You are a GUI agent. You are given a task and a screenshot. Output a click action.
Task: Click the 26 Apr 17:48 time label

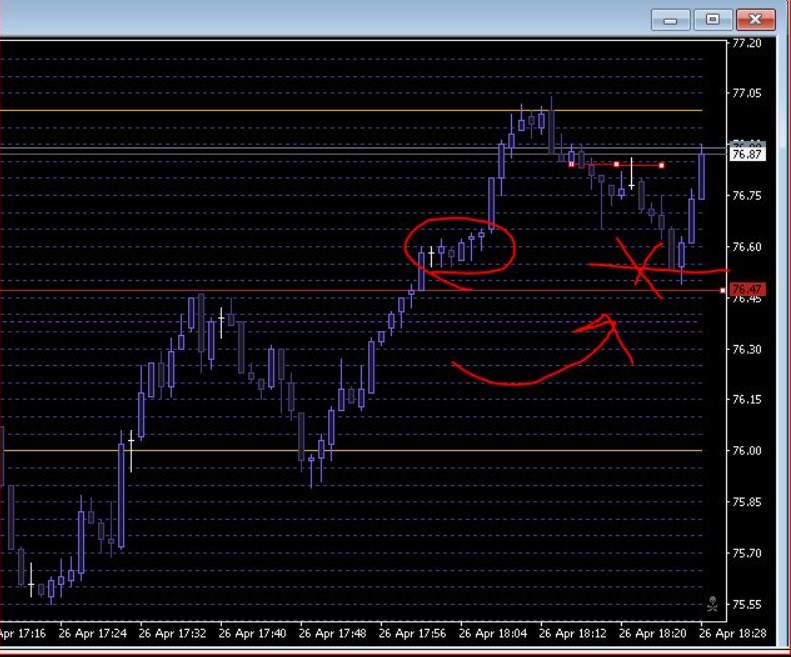332,633
